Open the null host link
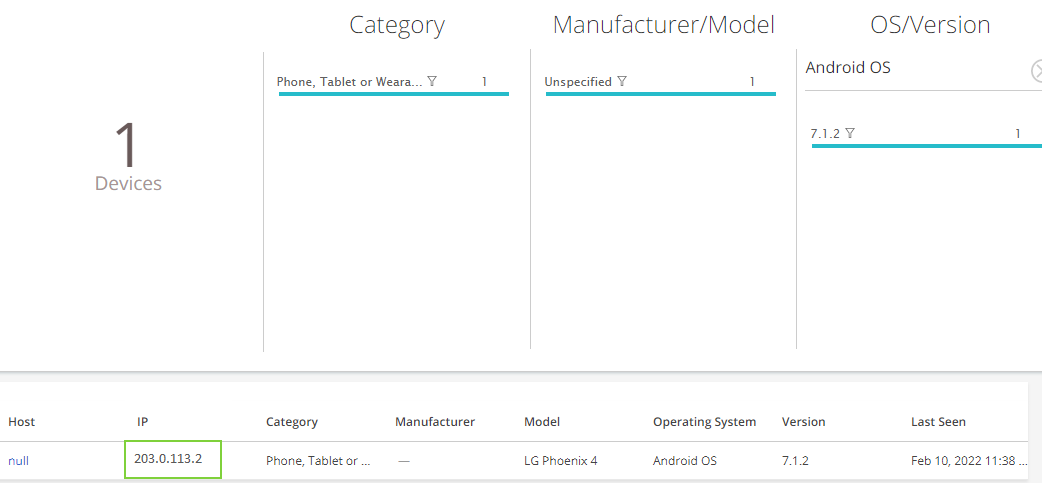 [x=19, y=461]
